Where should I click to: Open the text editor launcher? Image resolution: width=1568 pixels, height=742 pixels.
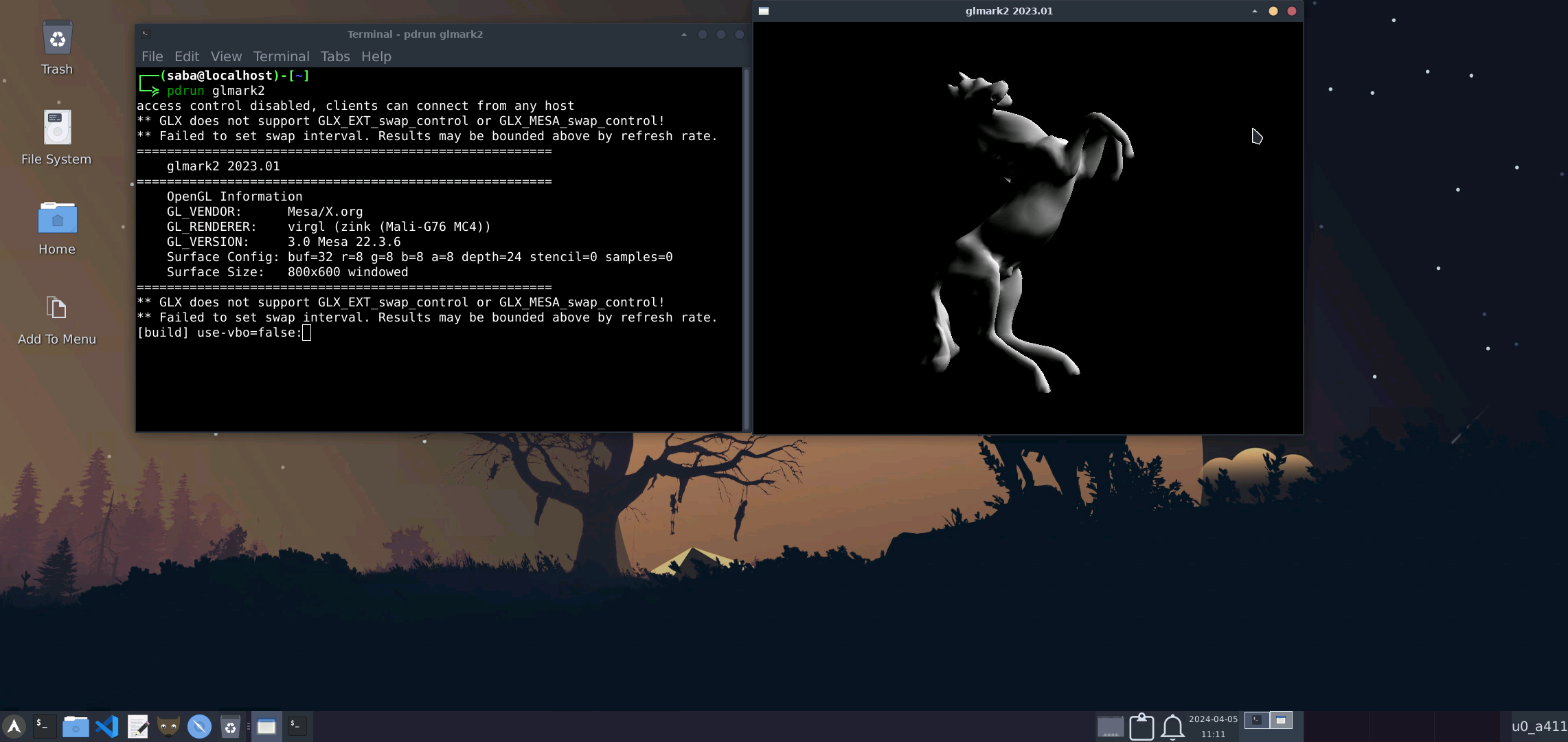(x=138, y=726)
